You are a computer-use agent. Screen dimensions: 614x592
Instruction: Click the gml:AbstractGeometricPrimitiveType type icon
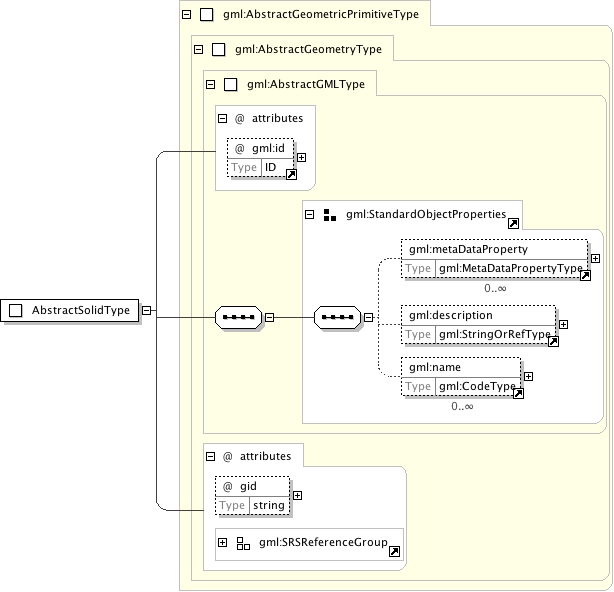pyautogui.click(x=207, y=14)
